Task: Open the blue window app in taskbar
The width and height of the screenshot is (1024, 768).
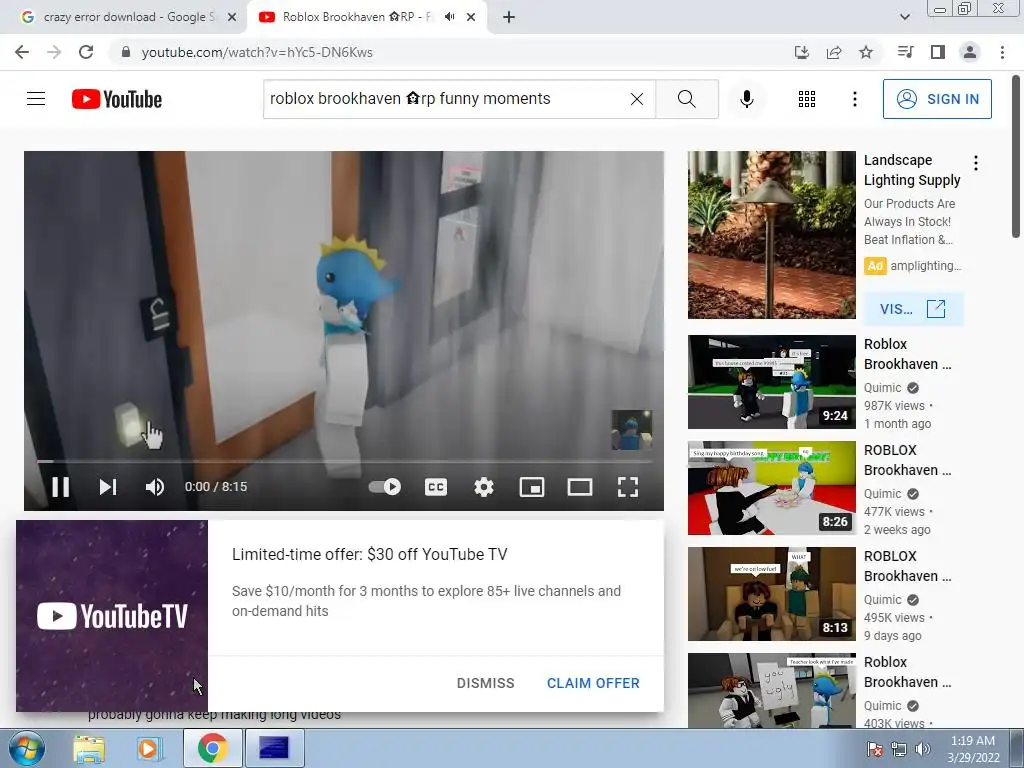Action: pos(274,748)
